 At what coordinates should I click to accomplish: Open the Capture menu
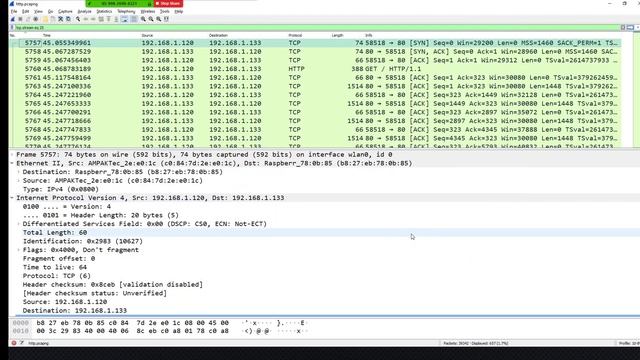point(65,11)
